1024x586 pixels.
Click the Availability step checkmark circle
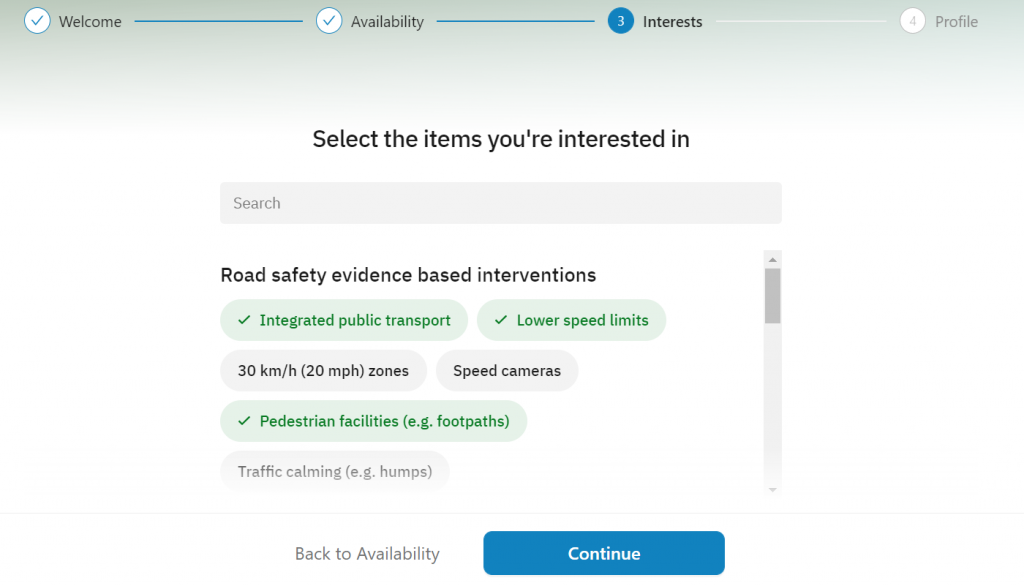point(329,21)
